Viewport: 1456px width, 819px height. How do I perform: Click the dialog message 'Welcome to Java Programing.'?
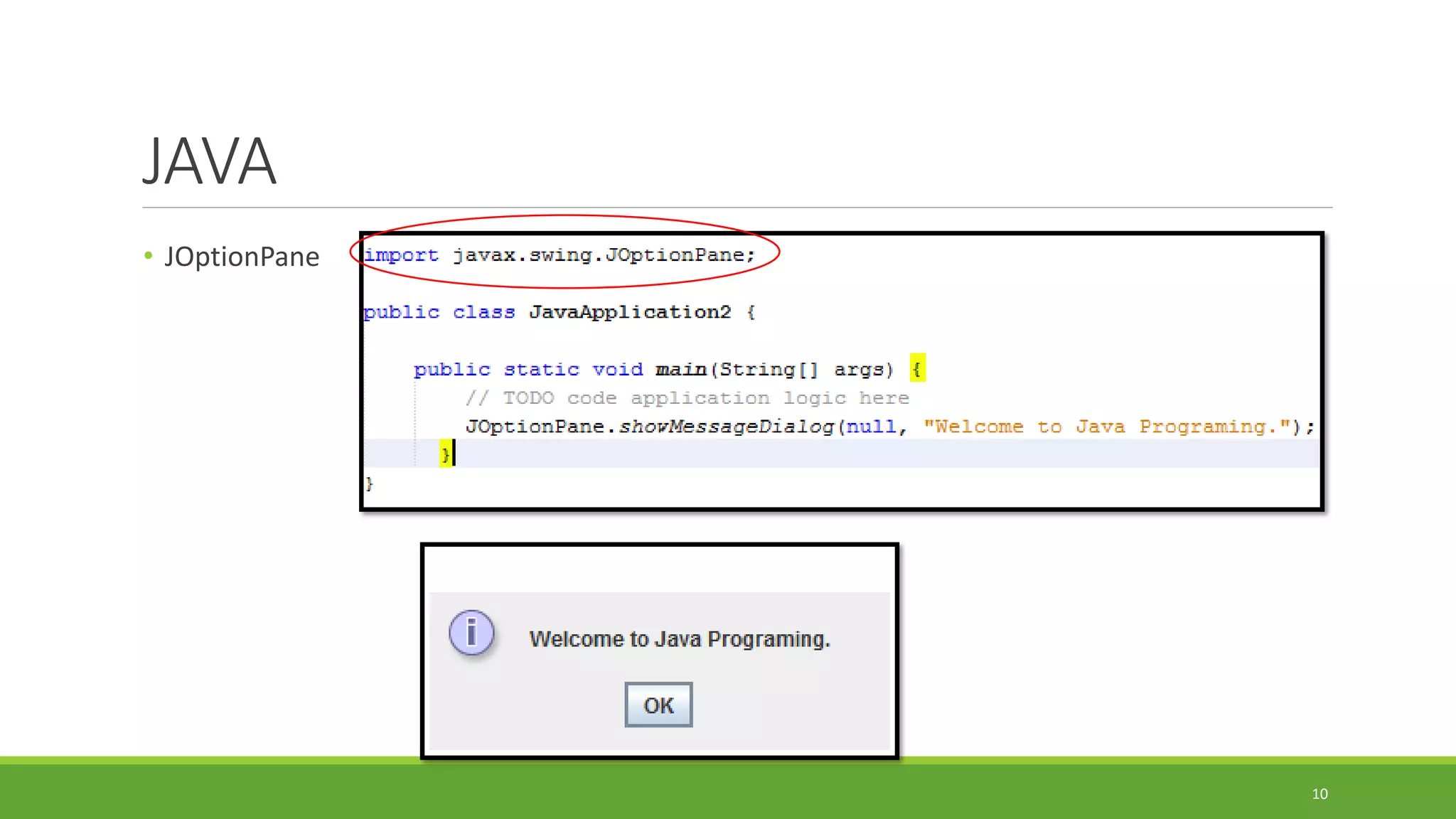point(680,639)
